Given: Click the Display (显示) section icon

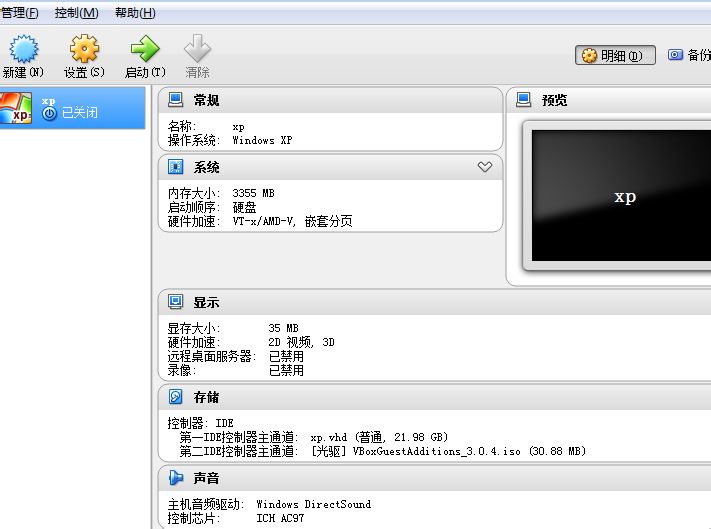Looking at the screenshot, I should (175, 301).
